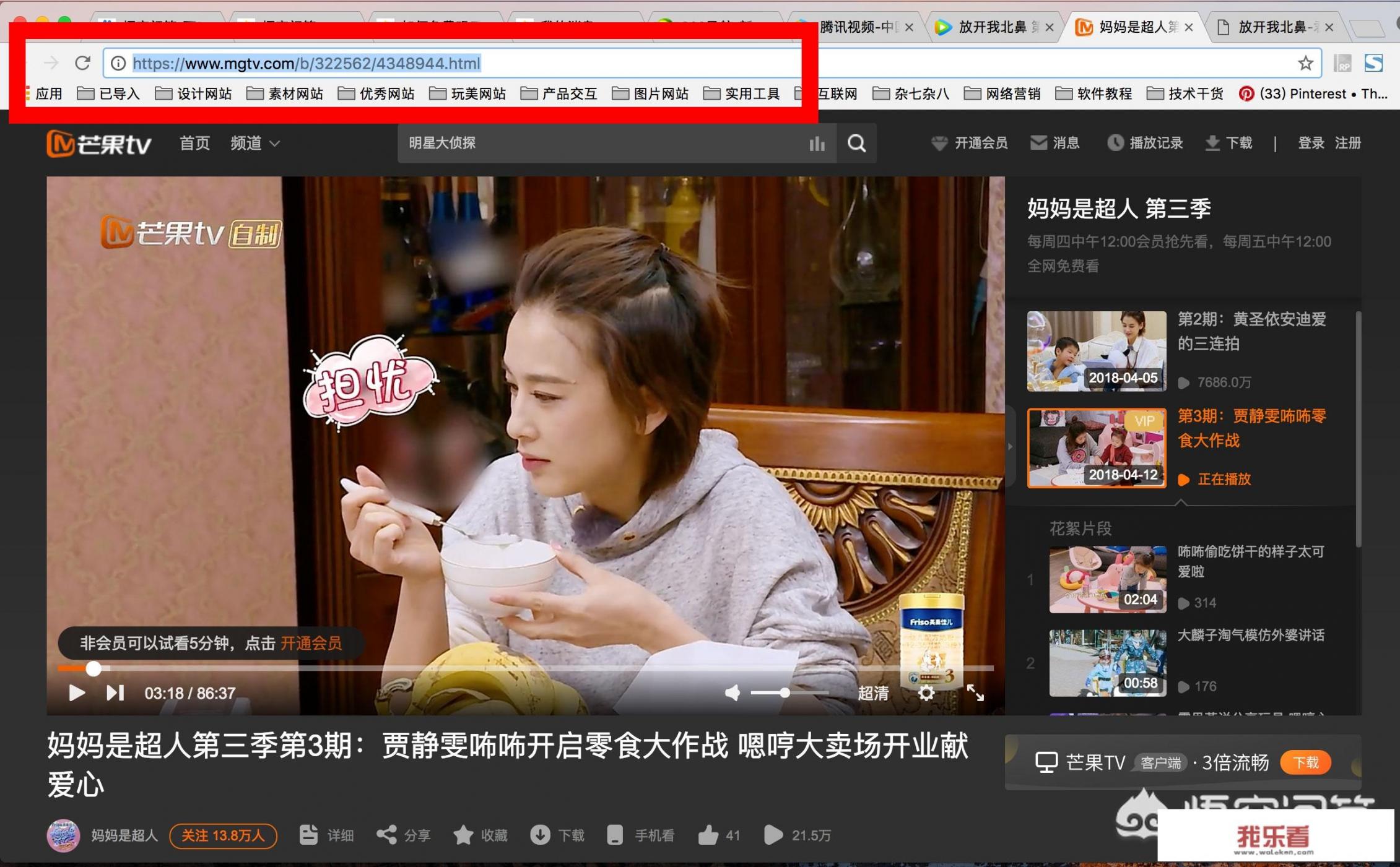The image size is (1400, 867).
Task: Open 第2期 黄圣依安迪爱的三连拍 thumbnail
Action: pyautogui.click(x=1097, y=351)
